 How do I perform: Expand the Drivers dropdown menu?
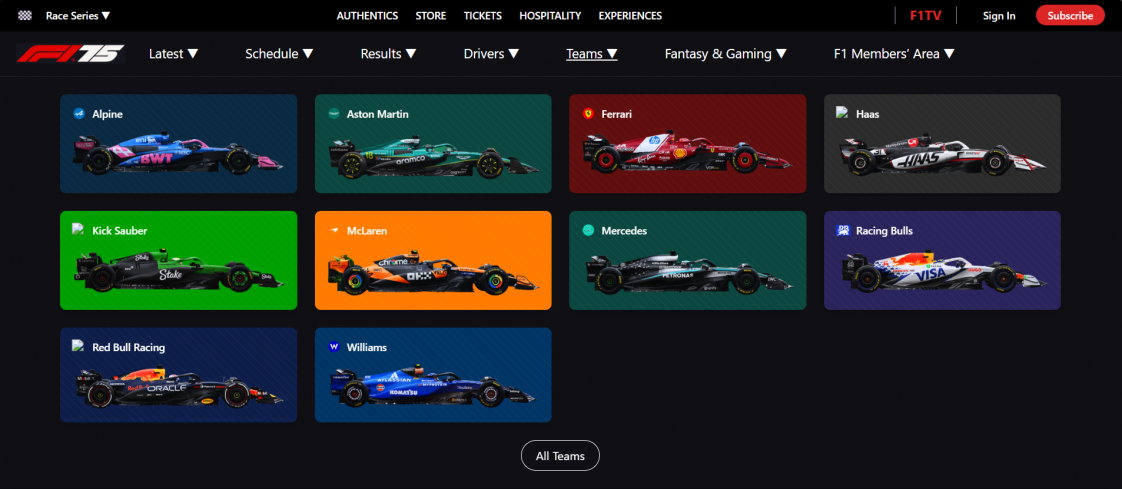[x=492, y=54]
